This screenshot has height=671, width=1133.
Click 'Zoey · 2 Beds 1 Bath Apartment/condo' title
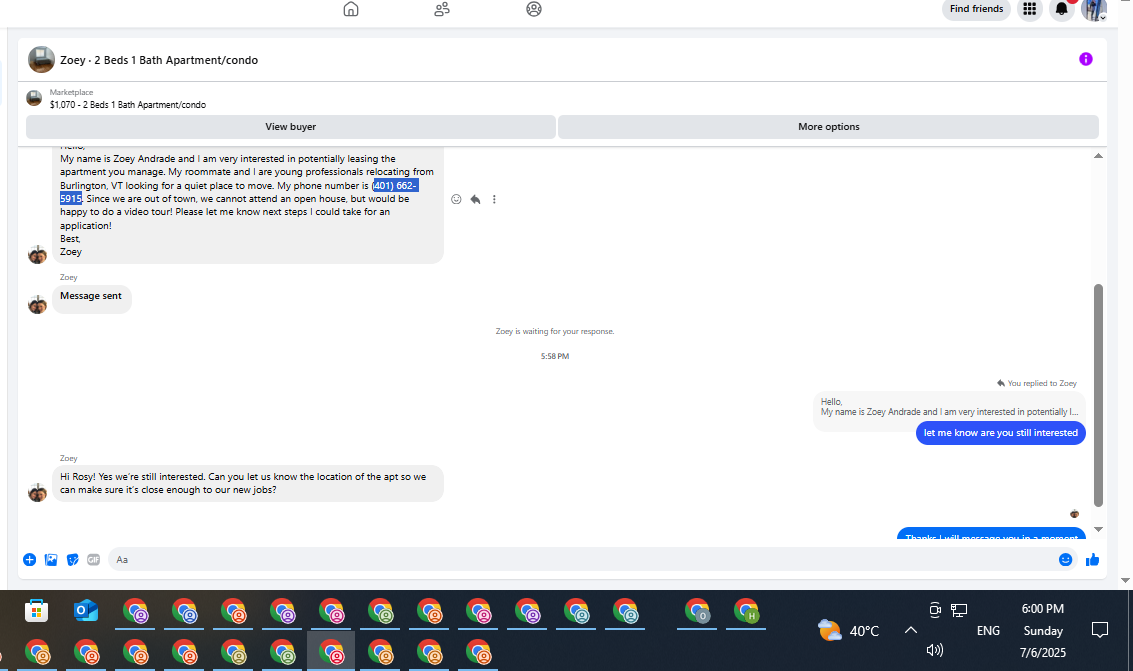click(x=159, y=60)
